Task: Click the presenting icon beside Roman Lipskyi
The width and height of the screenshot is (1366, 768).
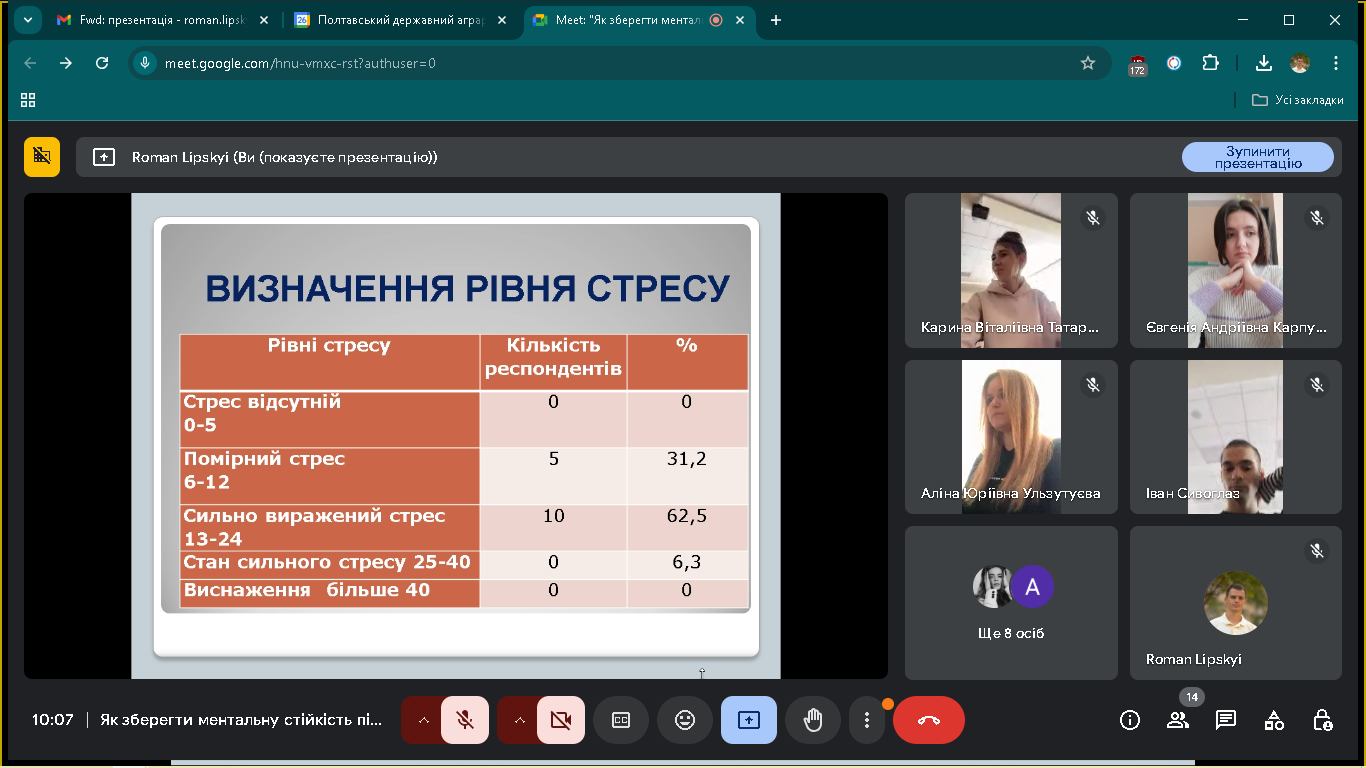Action: (x=104, y=157)
